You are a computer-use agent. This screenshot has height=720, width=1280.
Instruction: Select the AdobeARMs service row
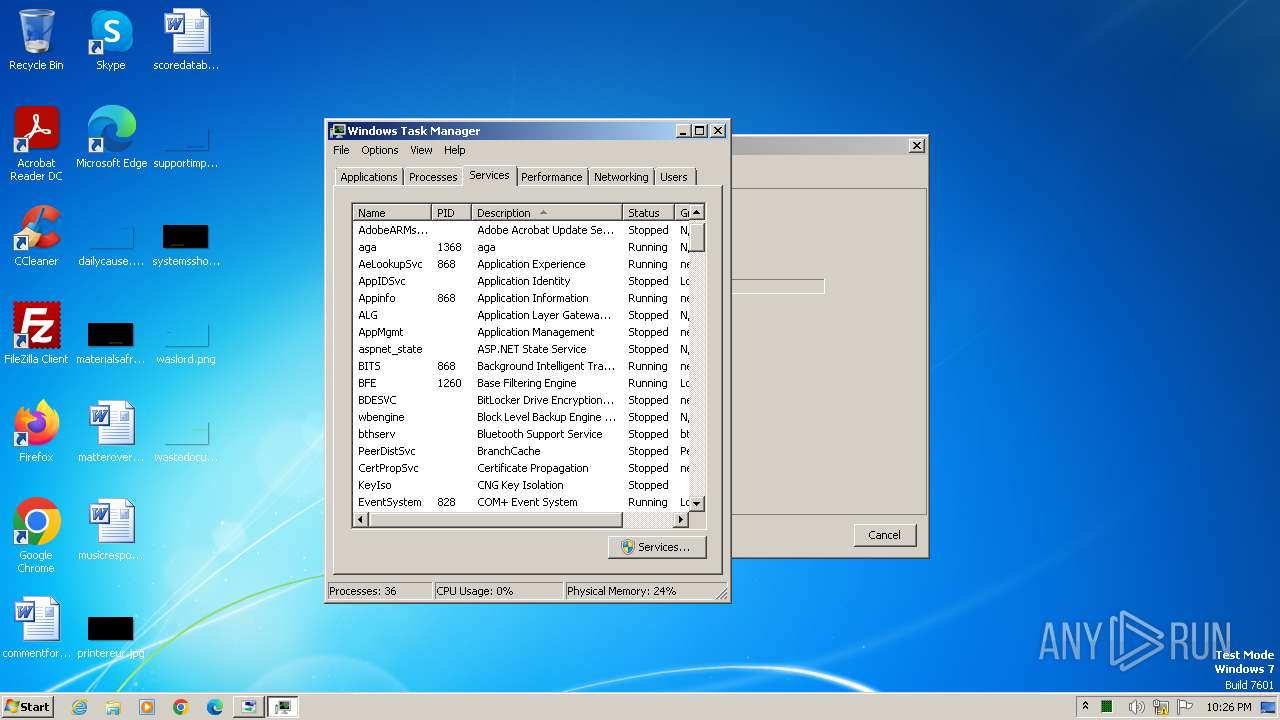(521, 230)
